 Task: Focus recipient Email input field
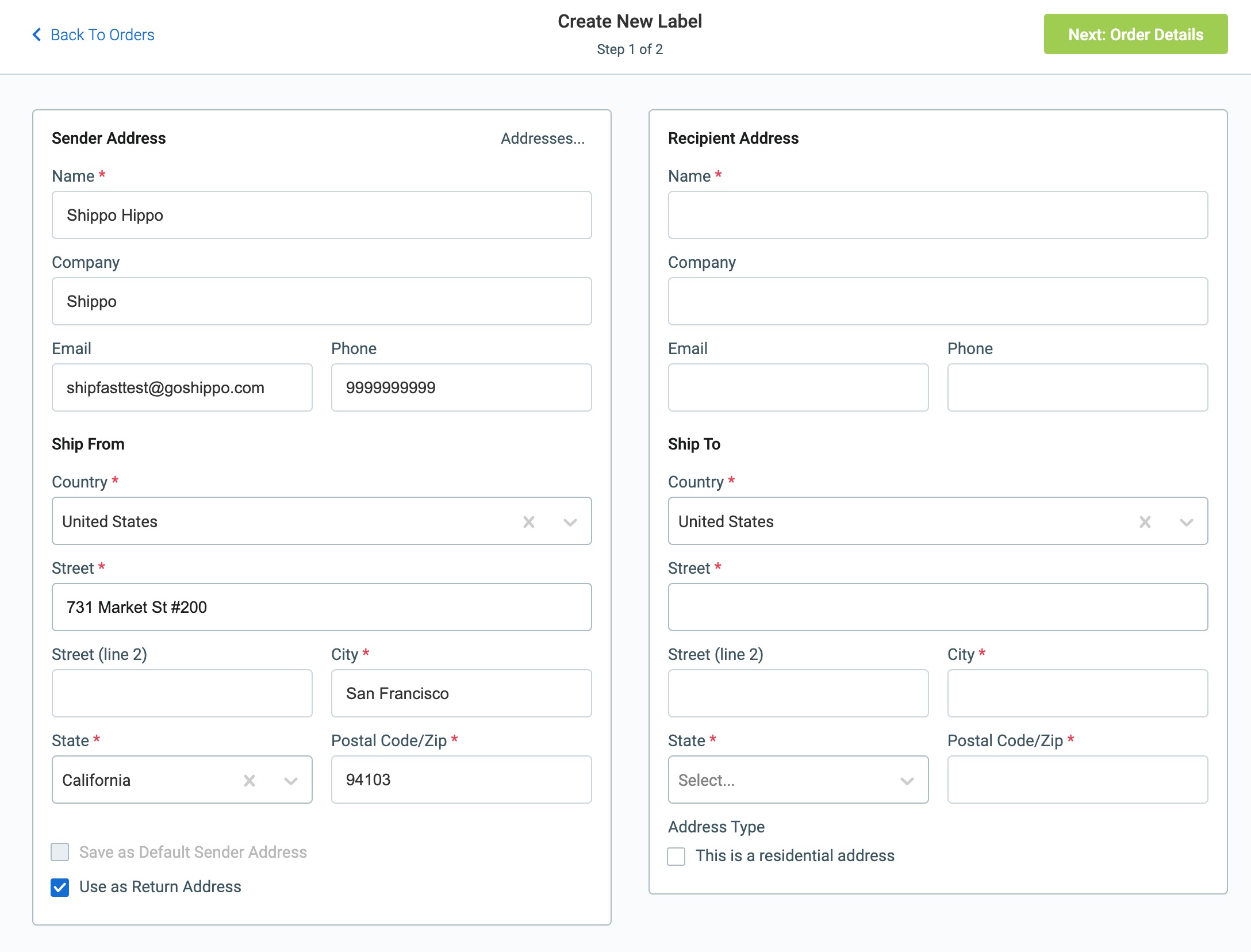click(x=798, y=387)
